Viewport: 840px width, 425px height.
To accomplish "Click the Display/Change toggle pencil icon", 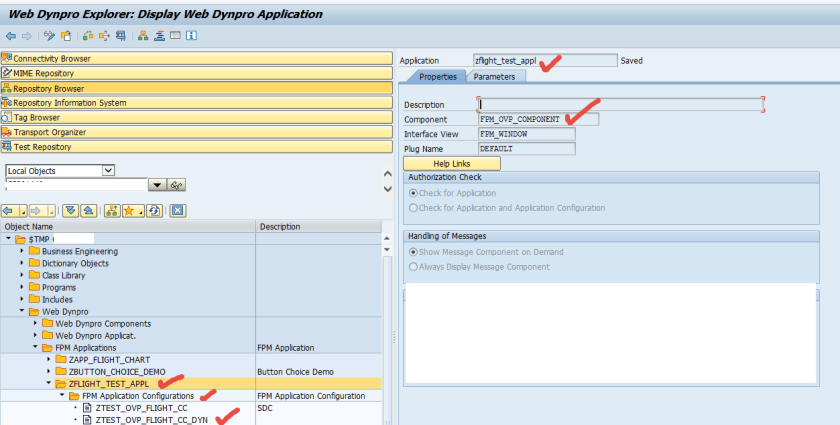I will [51, 36].
